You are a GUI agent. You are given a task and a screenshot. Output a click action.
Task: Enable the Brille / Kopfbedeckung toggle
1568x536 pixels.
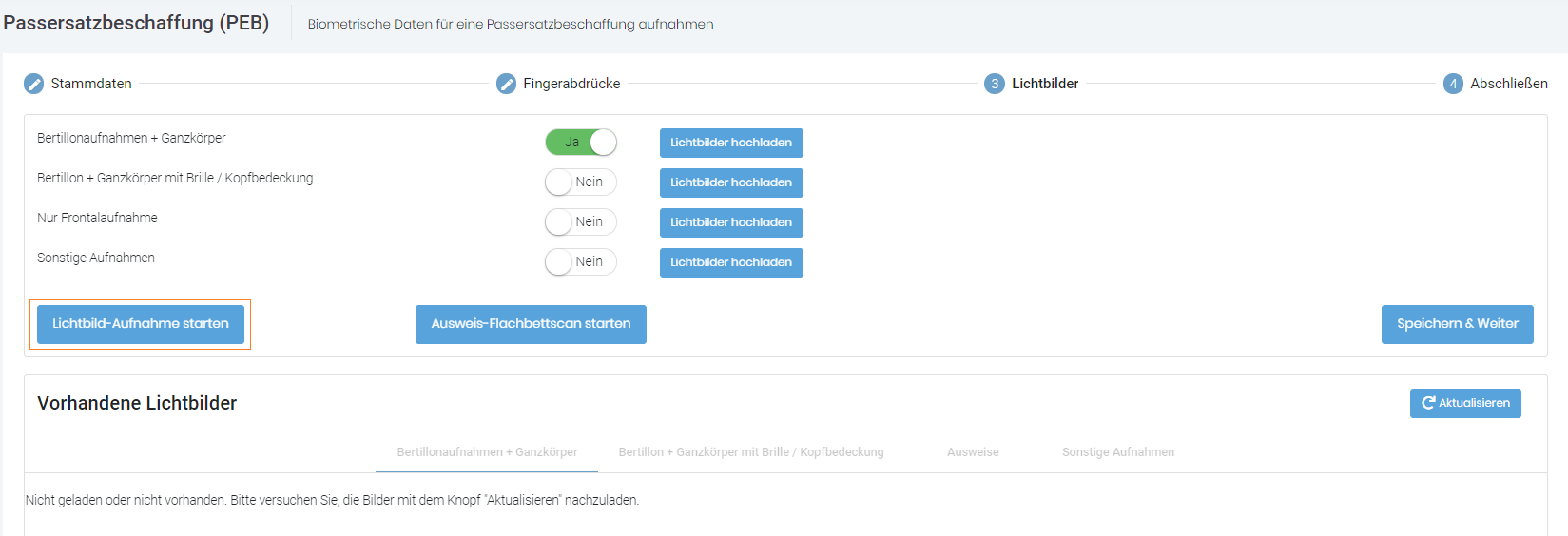[x=581, y=182]
